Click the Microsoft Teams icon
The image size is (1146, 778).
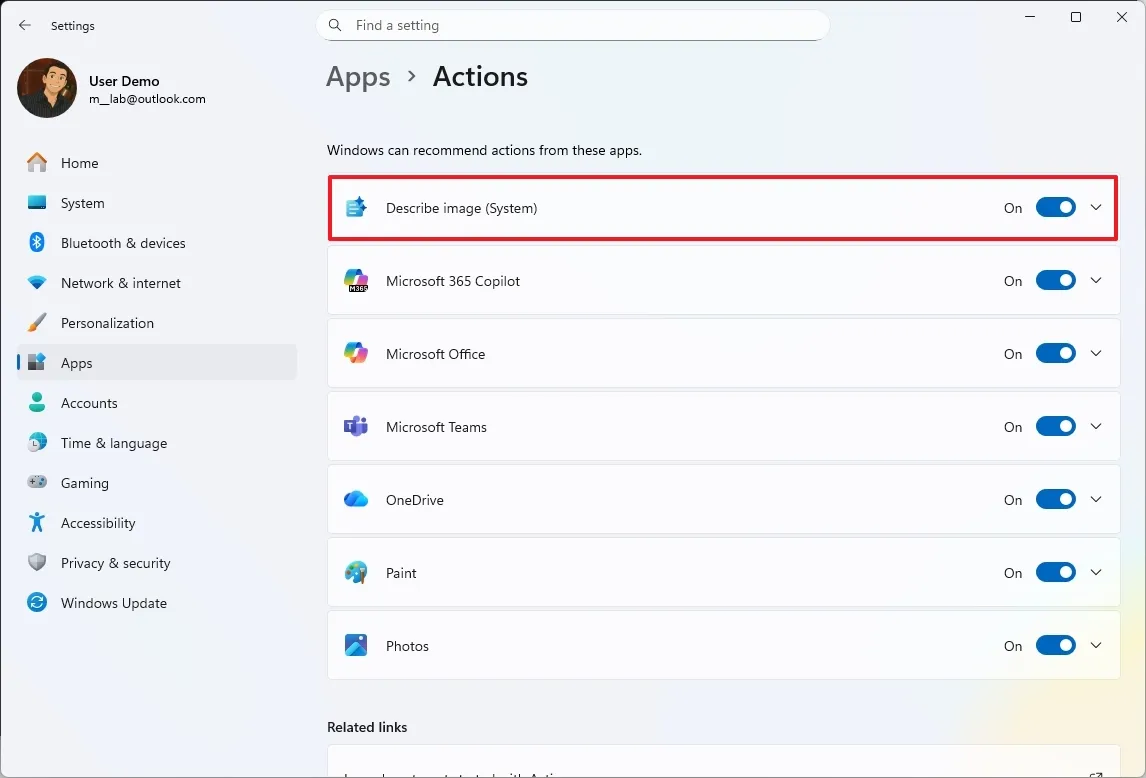click(x=357, y=427)
